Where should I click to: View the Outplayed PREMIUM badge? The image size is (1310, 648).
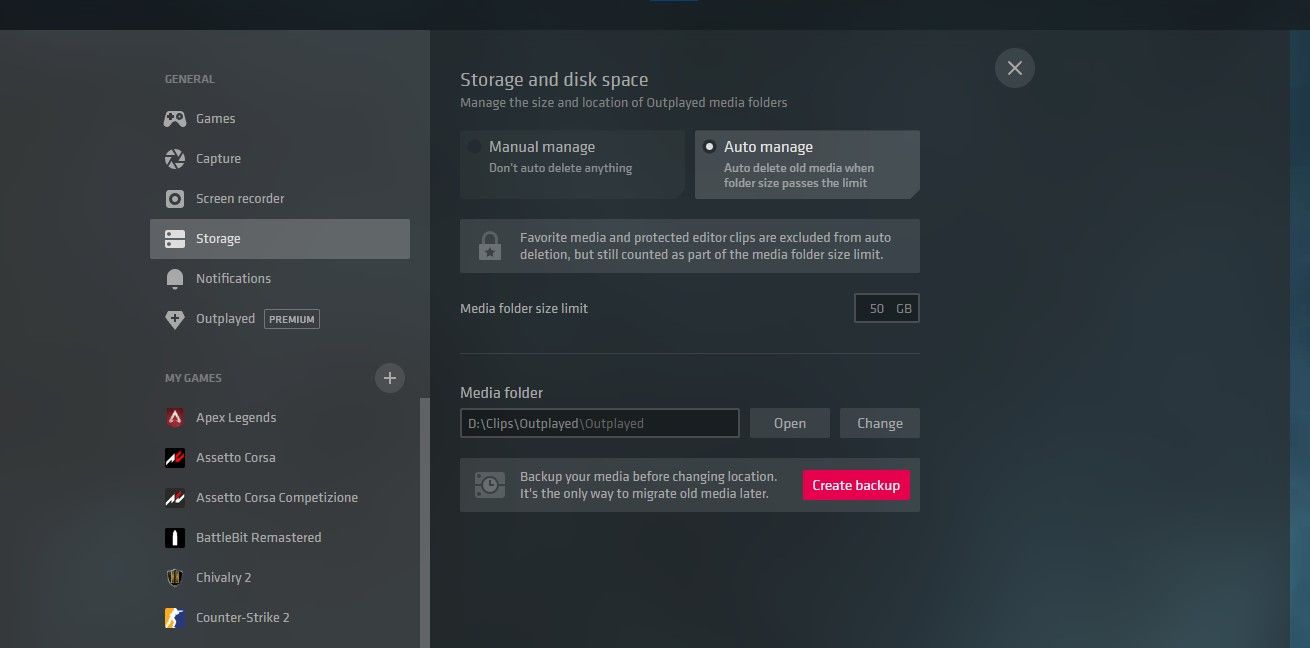point(291,318)
